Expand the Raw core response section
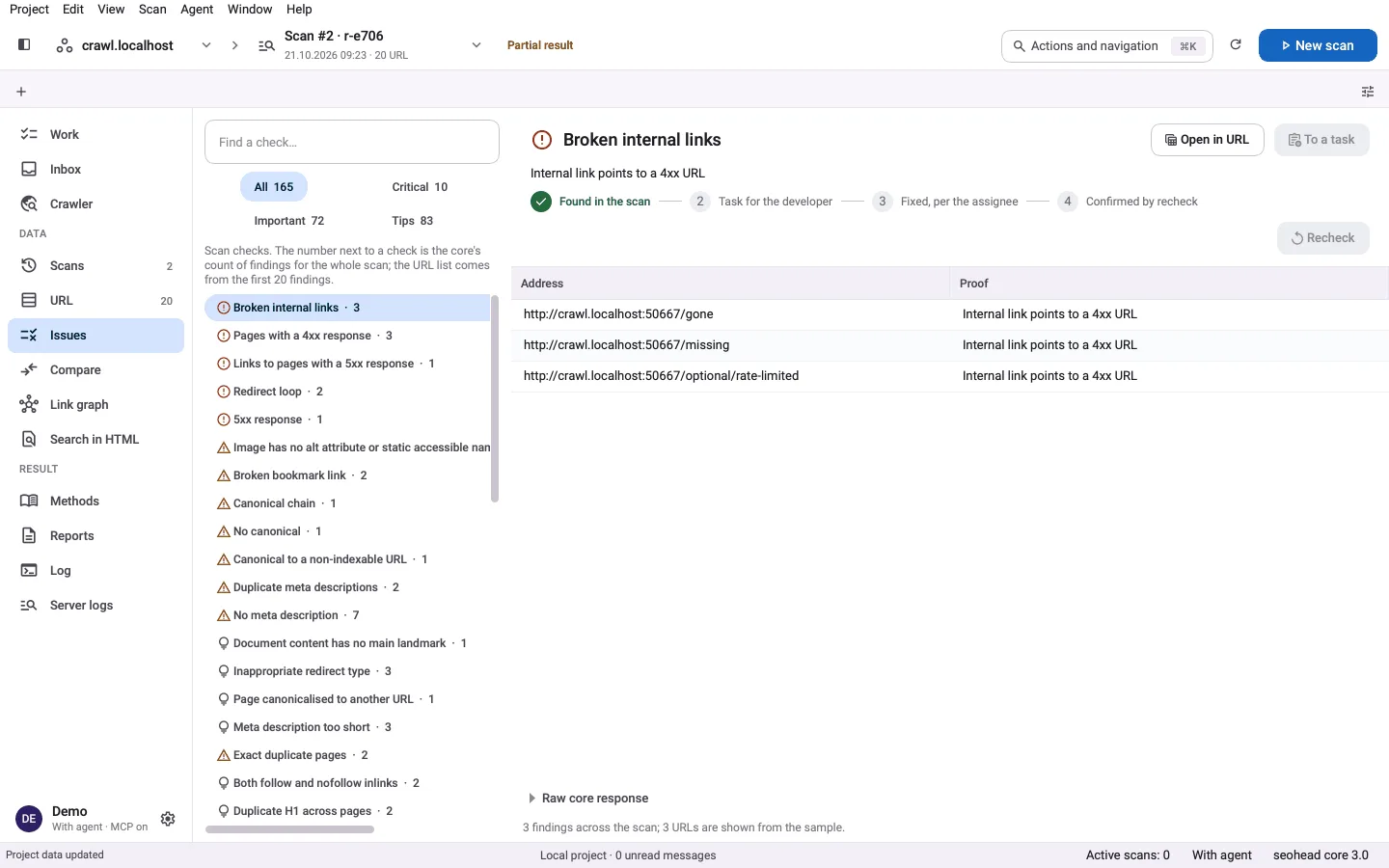 588,799
